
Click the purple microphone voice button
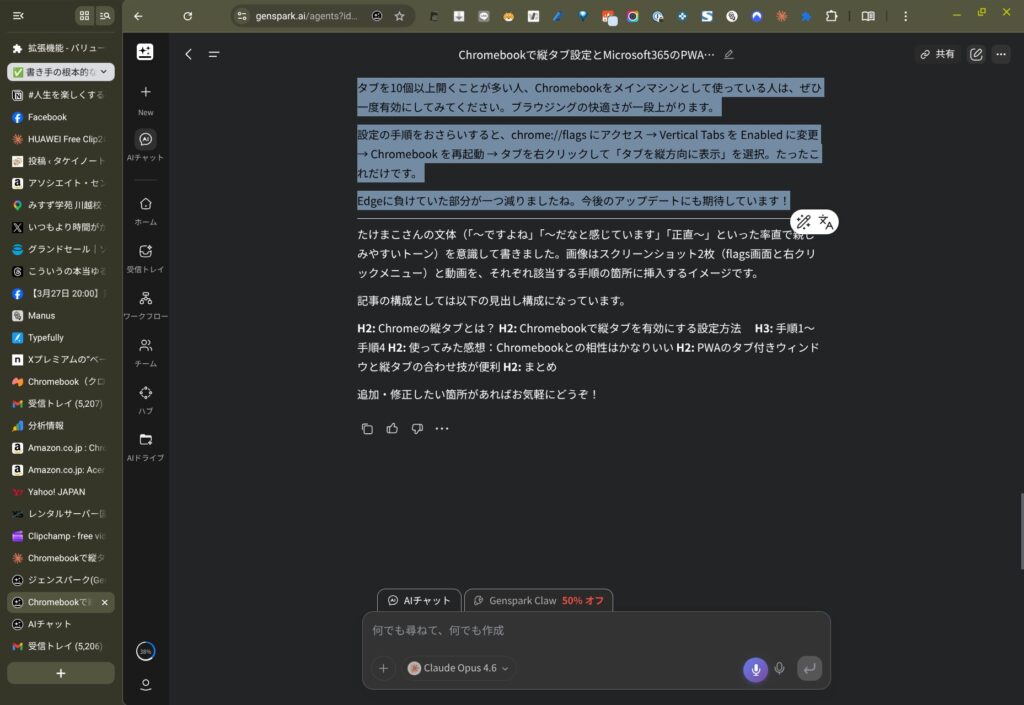(x=755, y=669)
